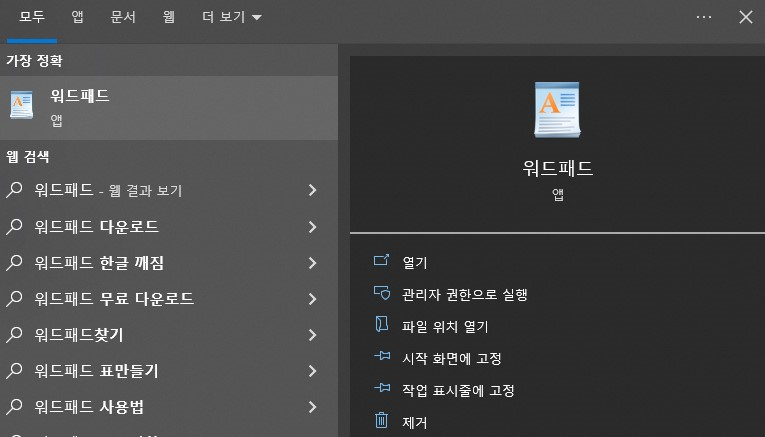The height and width of the screenshot is (437, 765).
Task: Select 워드패드 무료 다운로드 suggestion text
Action: click(114, 298)
